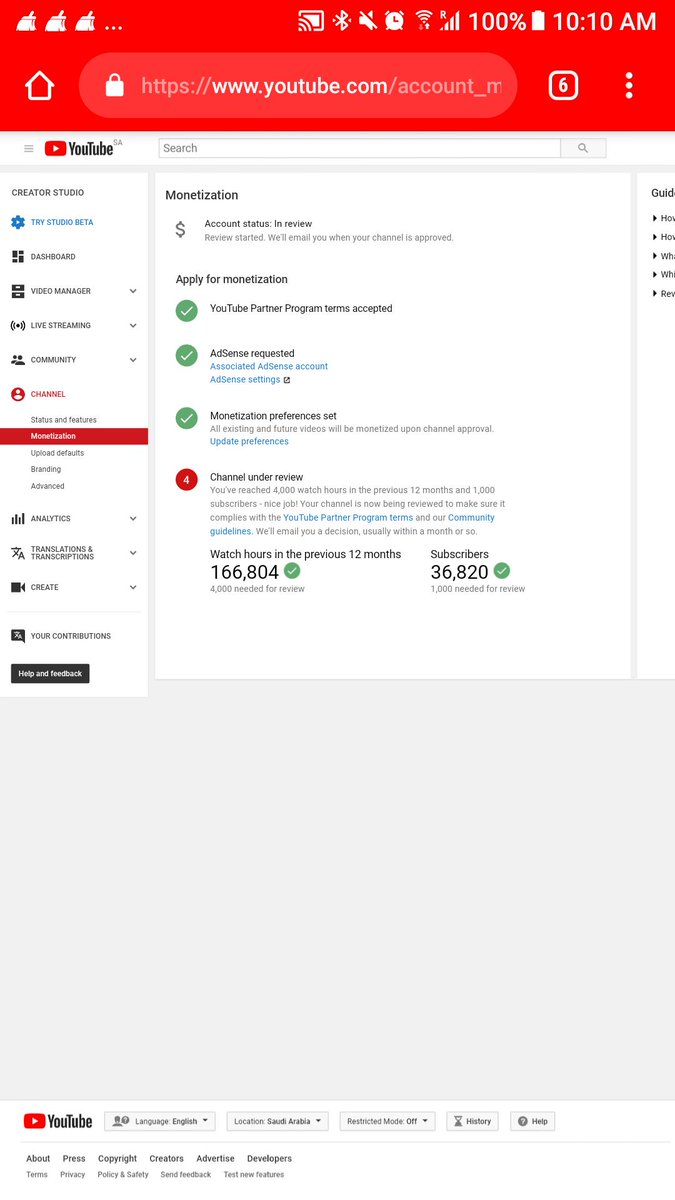Click the YouTube logo in header
Screen dimensions: 675x1200
pos(80,148)
